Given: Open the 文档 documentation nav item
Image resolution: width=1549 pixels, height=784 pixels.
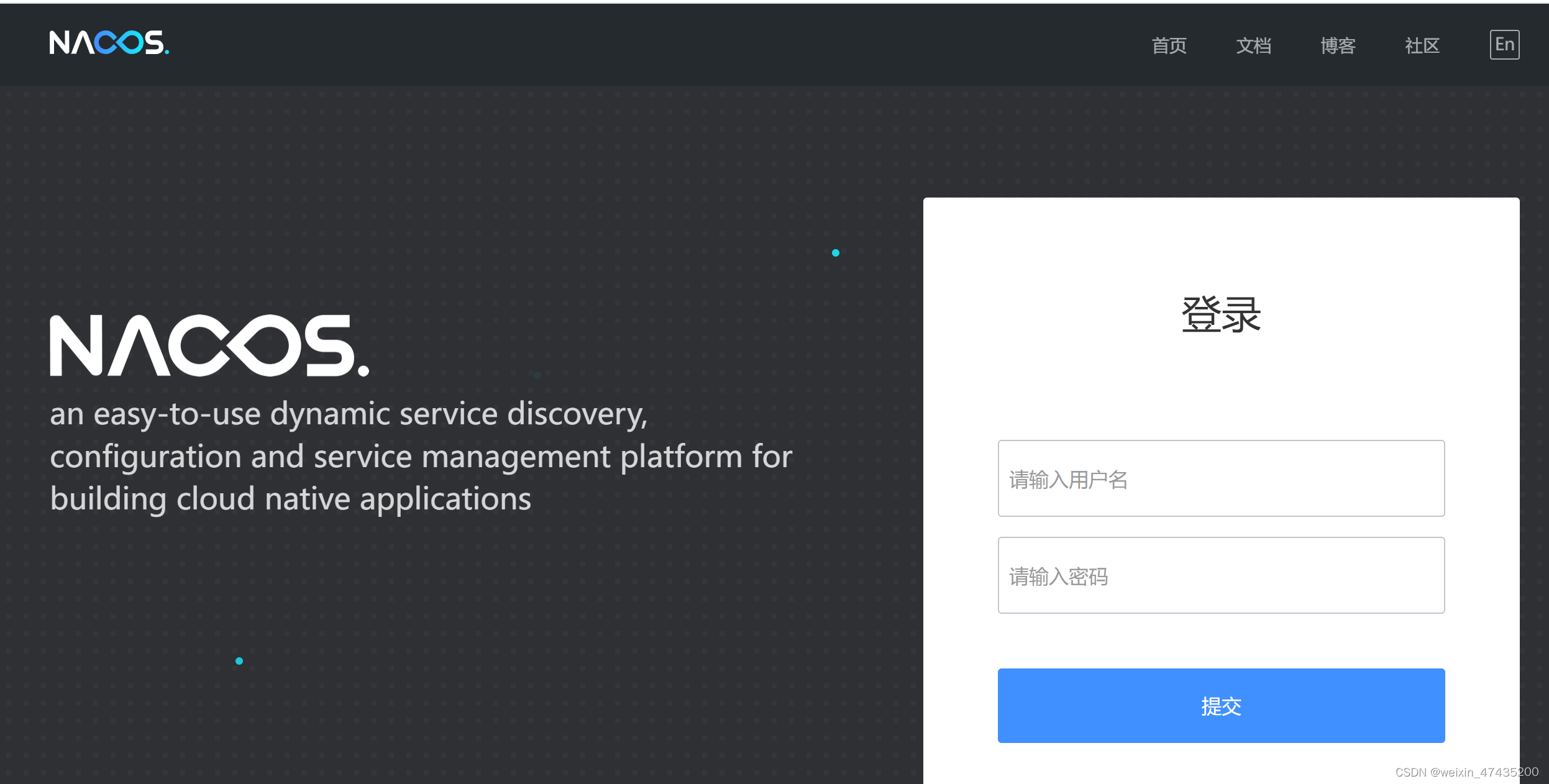Looking at the screenshot, I should click(x=1253, y=45).
